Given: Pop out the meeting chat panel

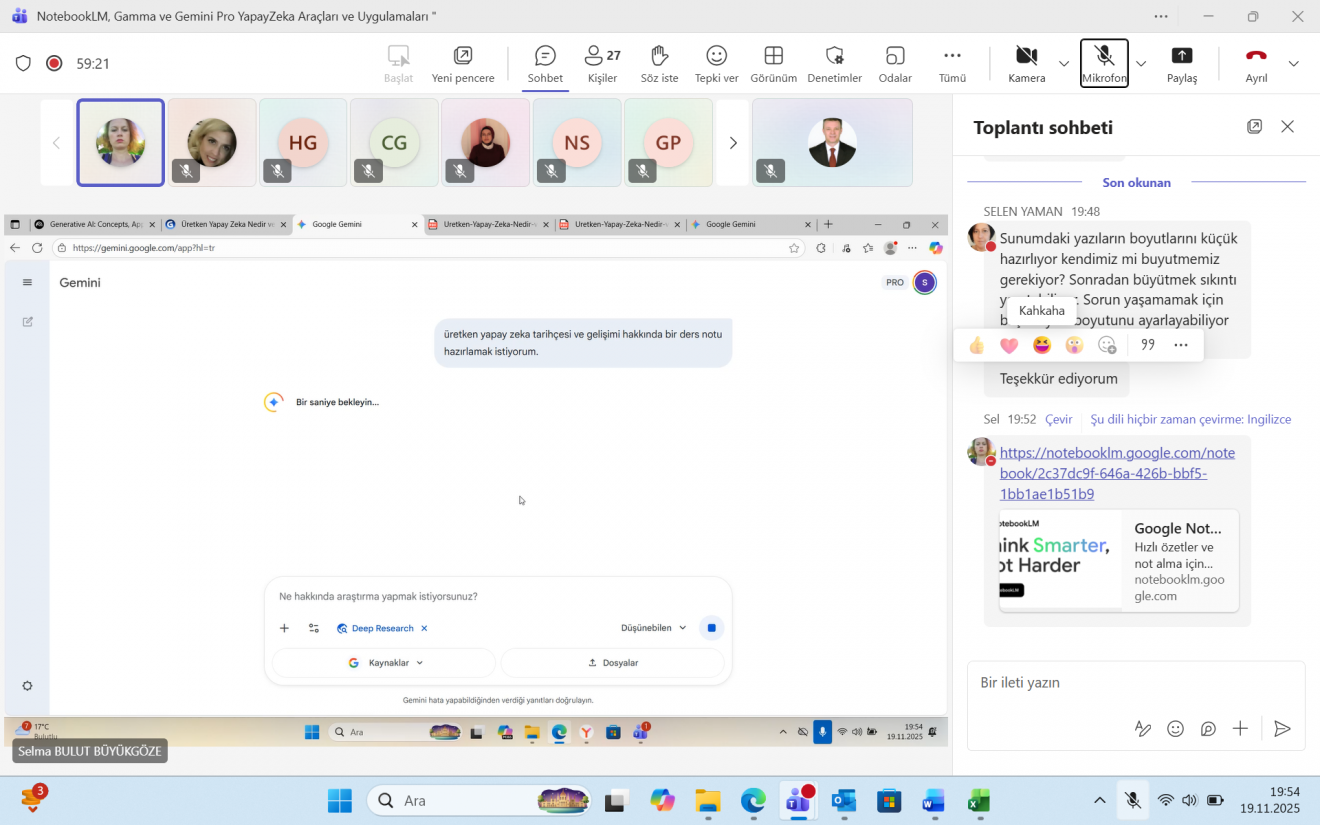Looking at the screenshot, I should 1254,127.
